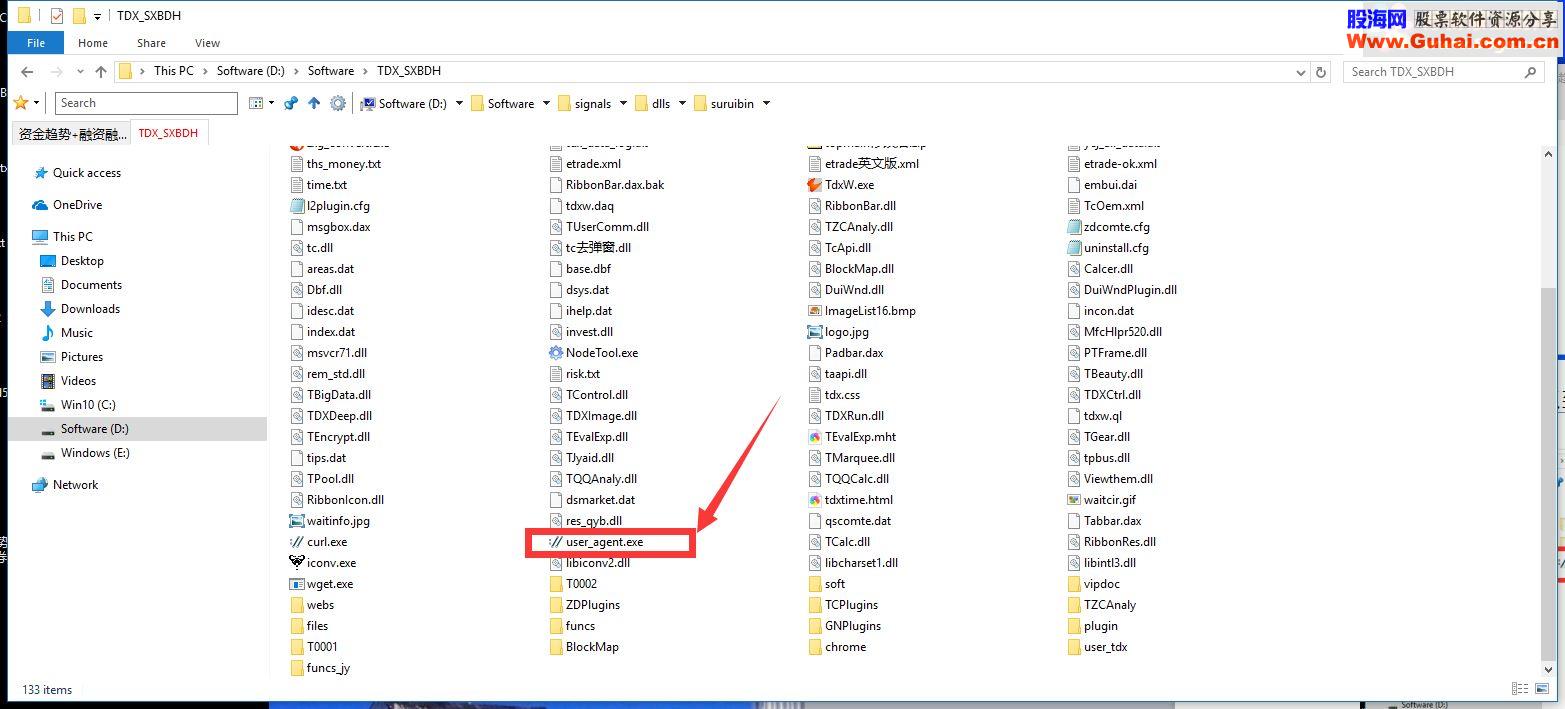Select the TEvalExp.mht file icon
The height and width of the screenshot is (709, 1565).
[x=814, y=437]
